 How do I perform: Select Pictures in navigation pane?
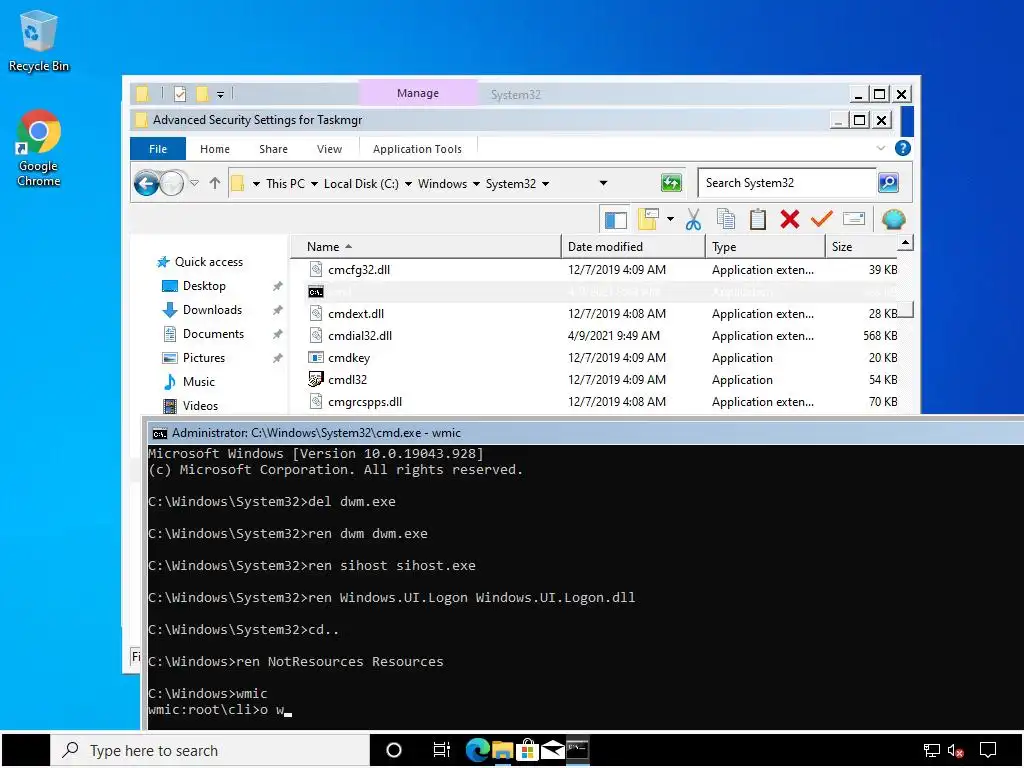tap(193, 358)
